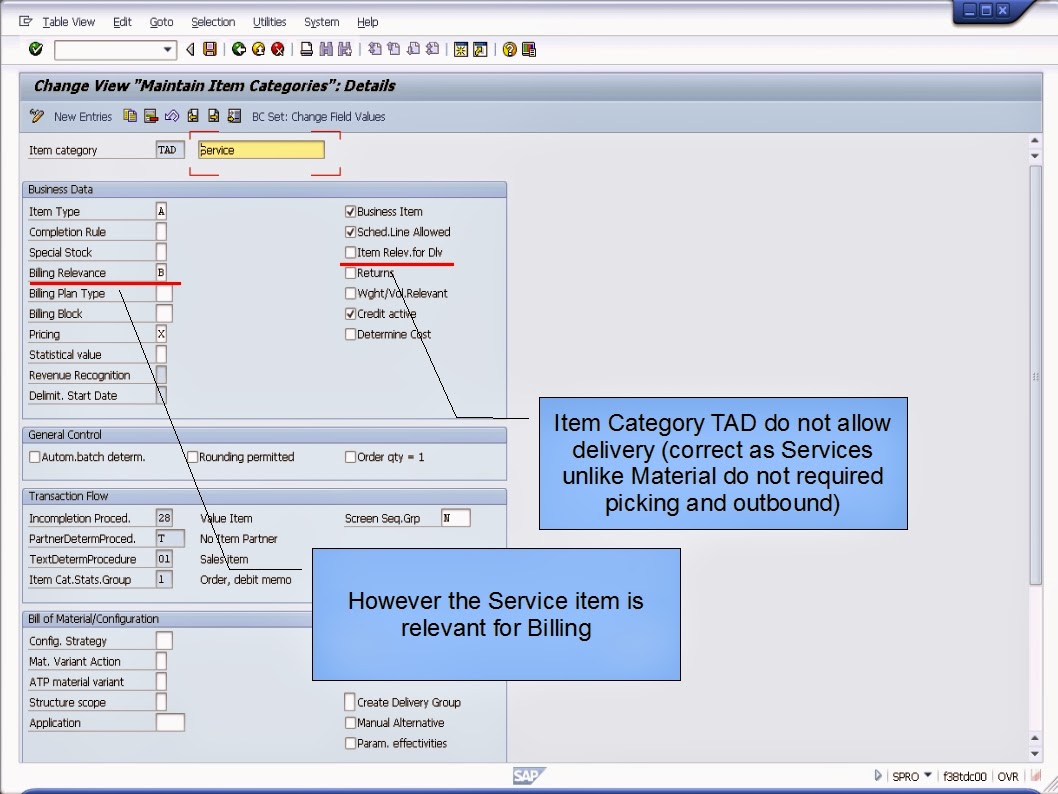Image resolution: width=1058 pixels, height=794 pixels.
Task: Click the Display/Change pencil icon
Action: click(36, 116)
